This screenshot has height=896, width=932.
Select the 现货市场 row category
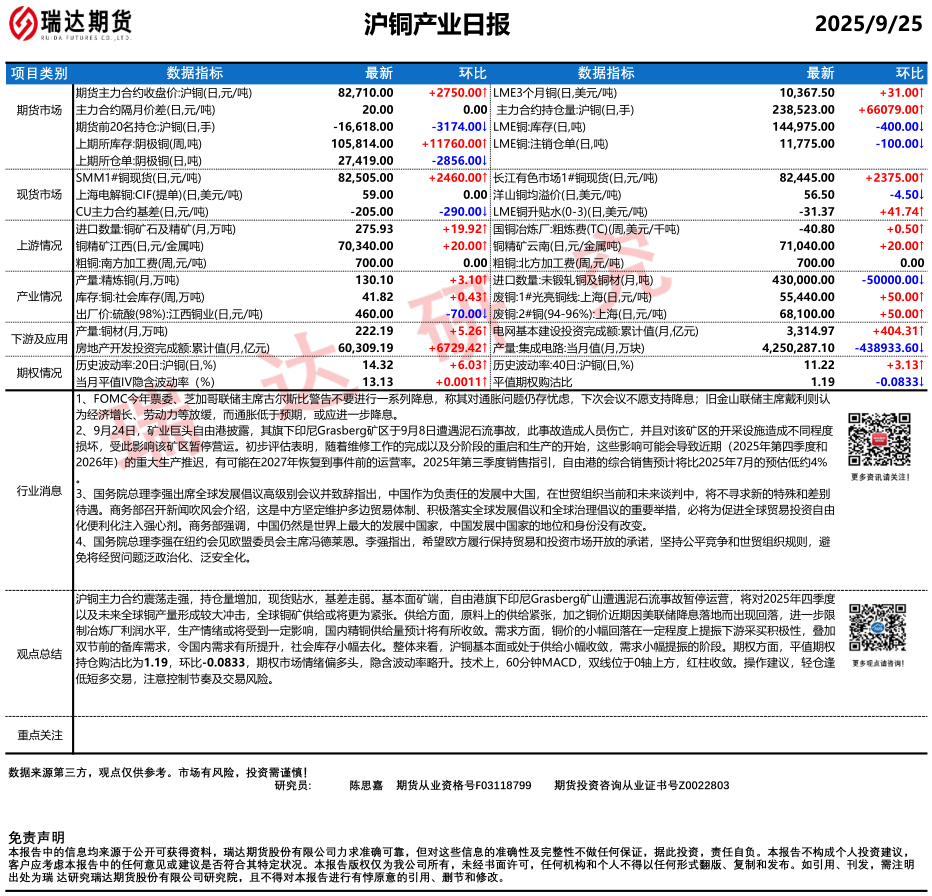click(x=39, y=195)
